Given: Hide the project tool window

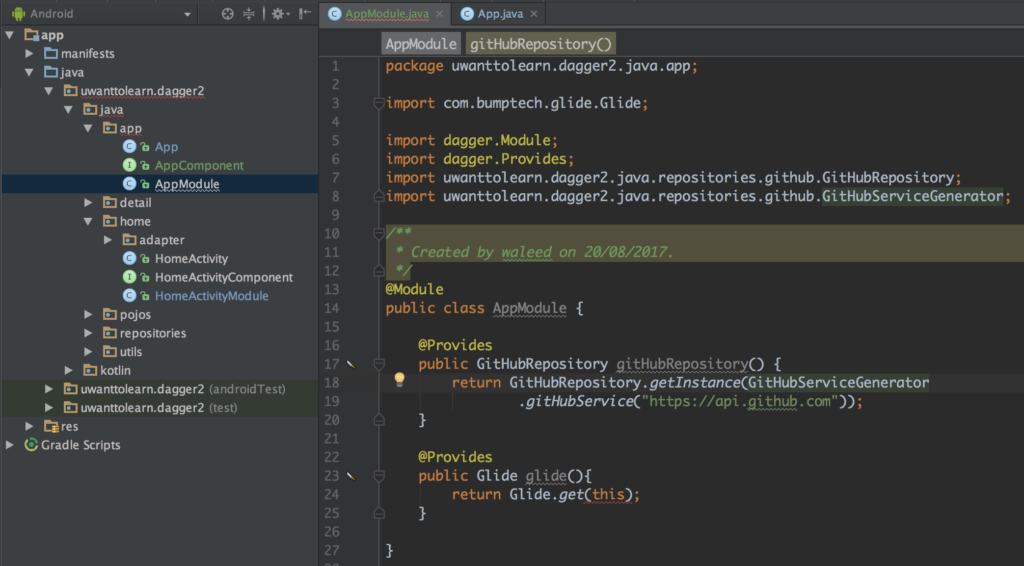Looking at the screenshot, I should 304,14.
